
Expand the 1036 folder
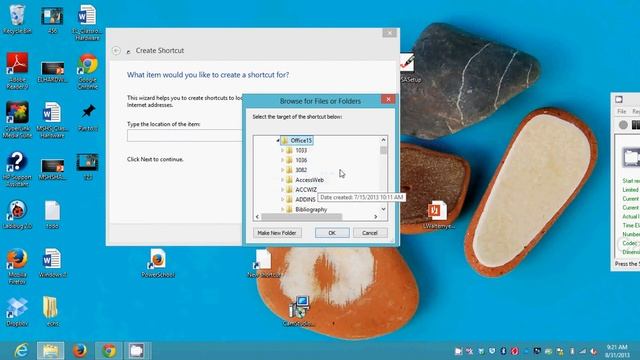pyautogui.click(x=282, y=160)
